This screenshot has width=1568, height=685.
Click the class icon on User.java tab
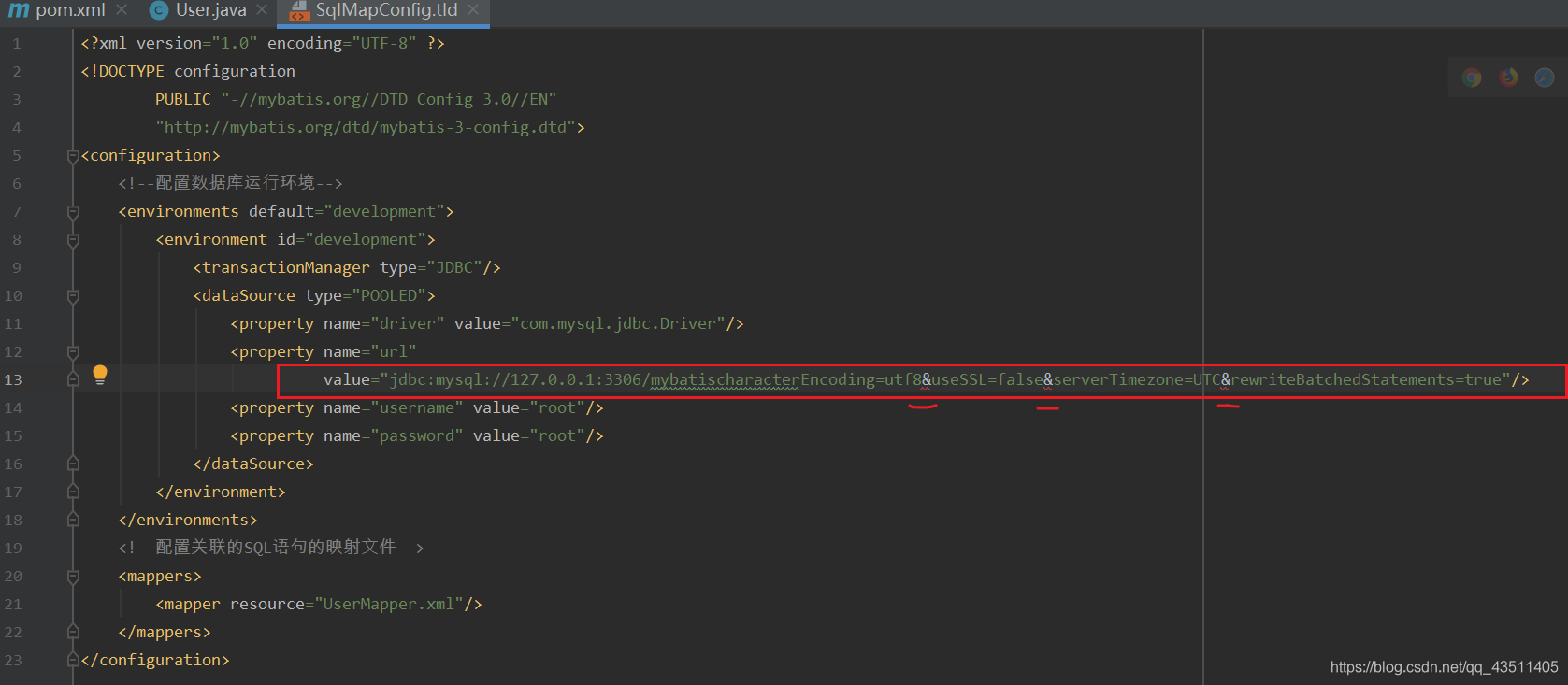(x=159, y=10)
